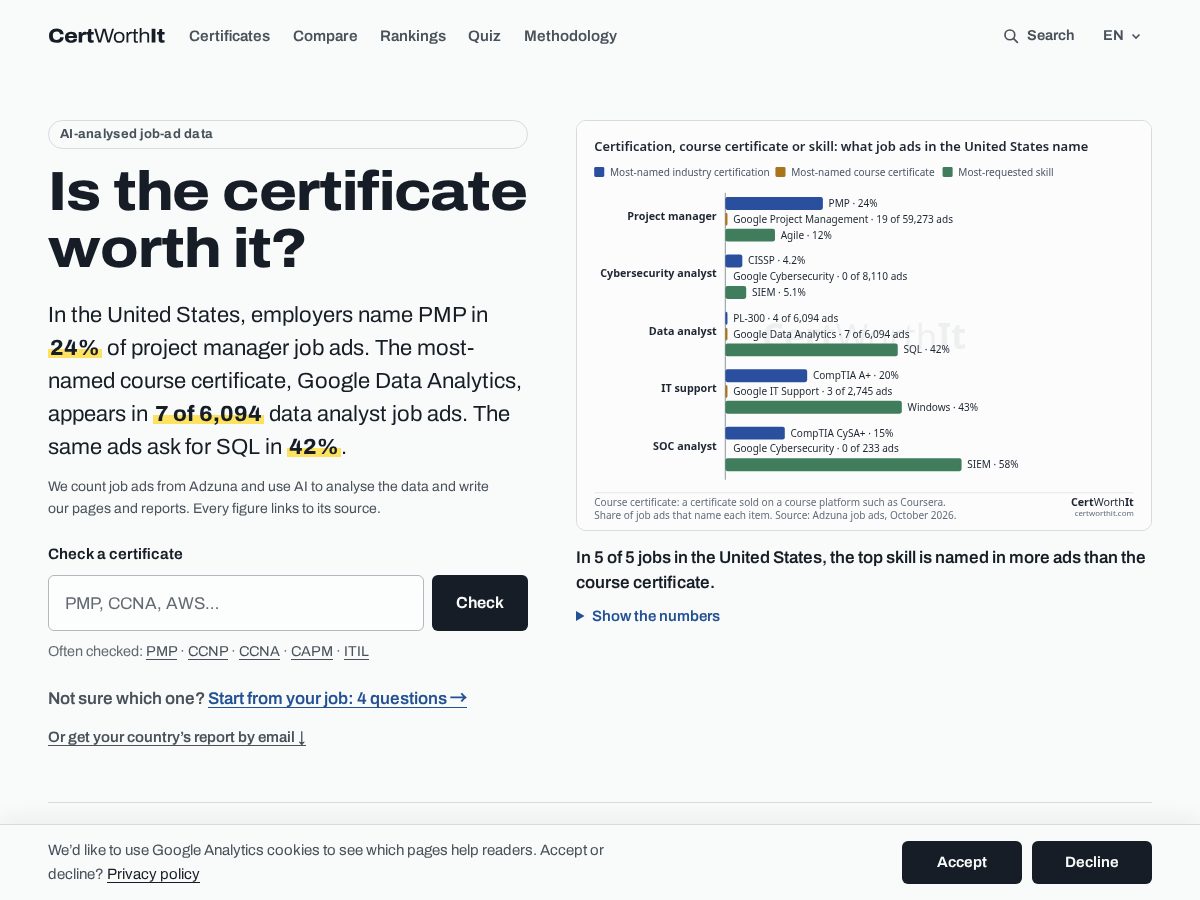Accept Google Analytics cookies
Image resolution: width=1200 pixels, height=900 pixels.
point(962,862)
